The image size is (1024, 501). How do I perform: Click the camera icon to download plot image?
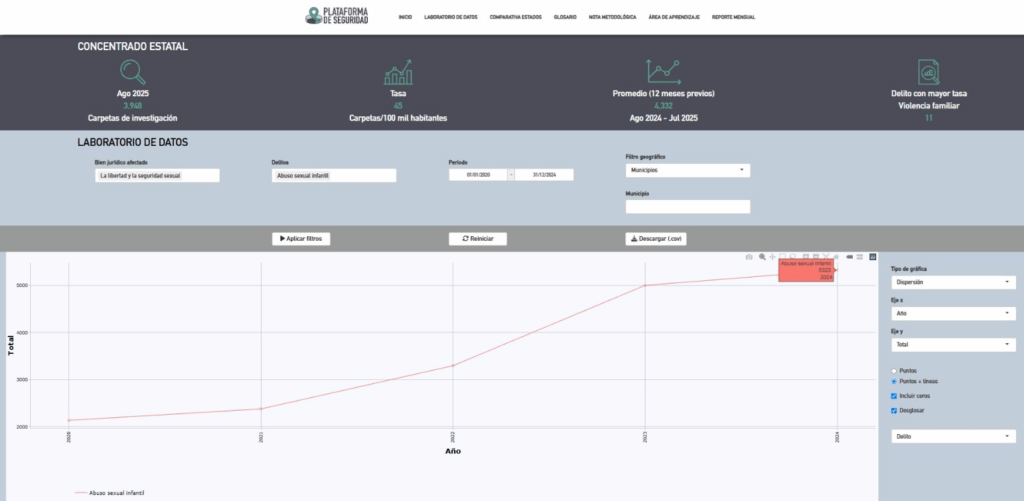tap(749, 257)
